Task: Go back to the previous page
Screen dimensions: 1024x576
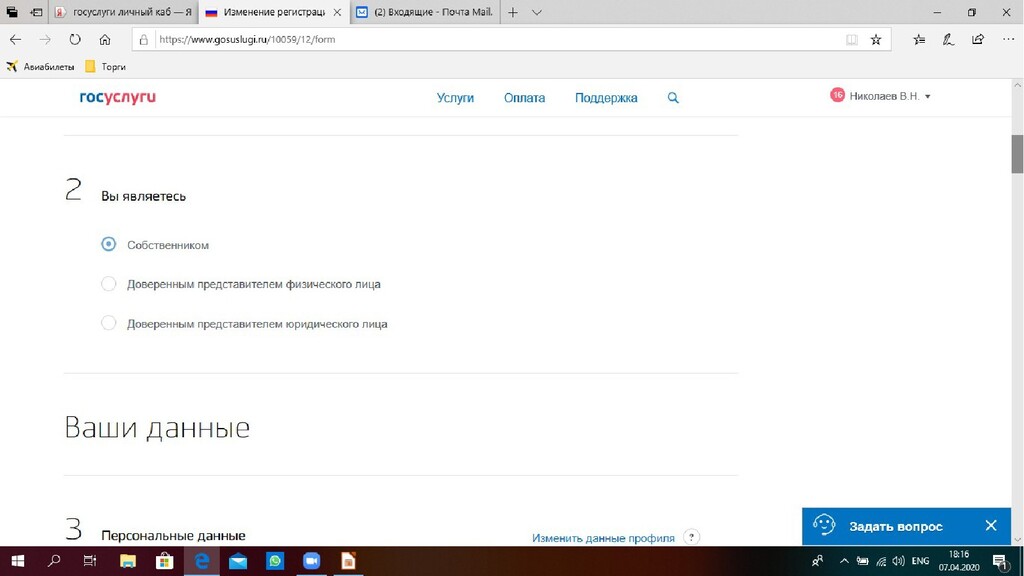Action: (x=15, y=40)
